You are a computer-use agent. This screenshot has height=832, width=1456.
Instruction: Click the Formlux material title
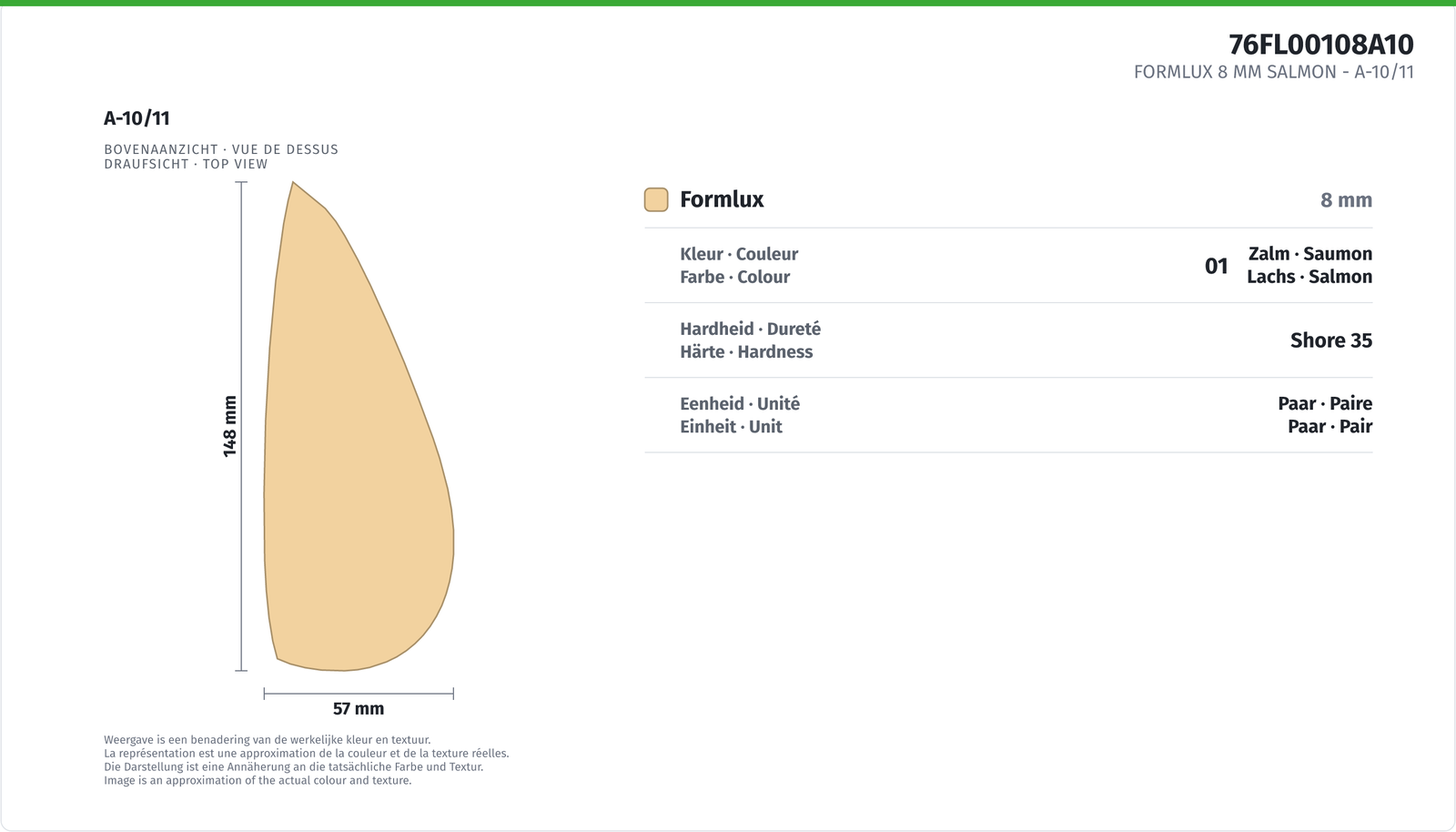pos(722,199)
